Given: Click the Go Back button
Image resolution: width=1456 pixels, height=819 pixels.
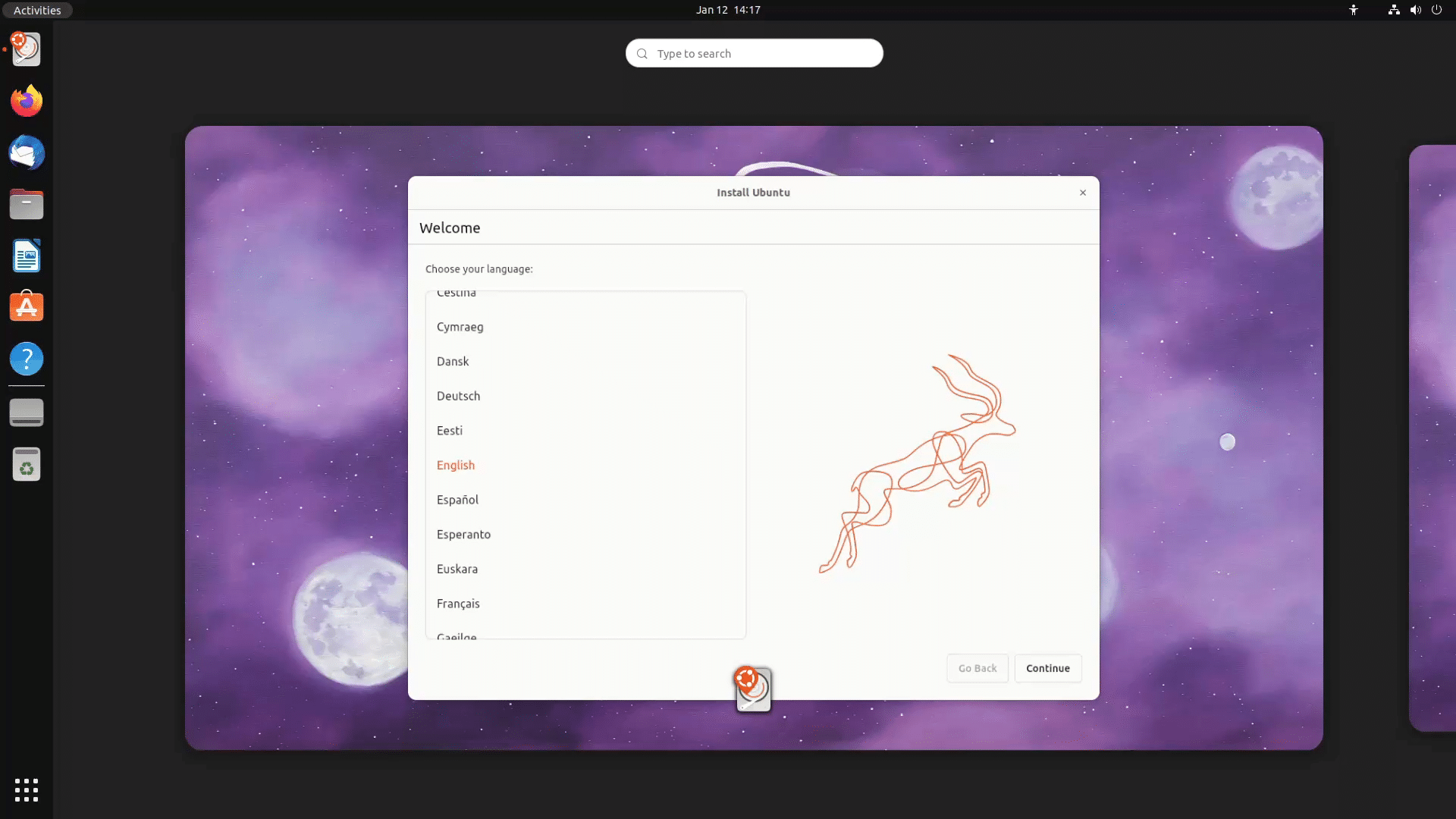Looking at the screenshot, I should tap(977, 668).
